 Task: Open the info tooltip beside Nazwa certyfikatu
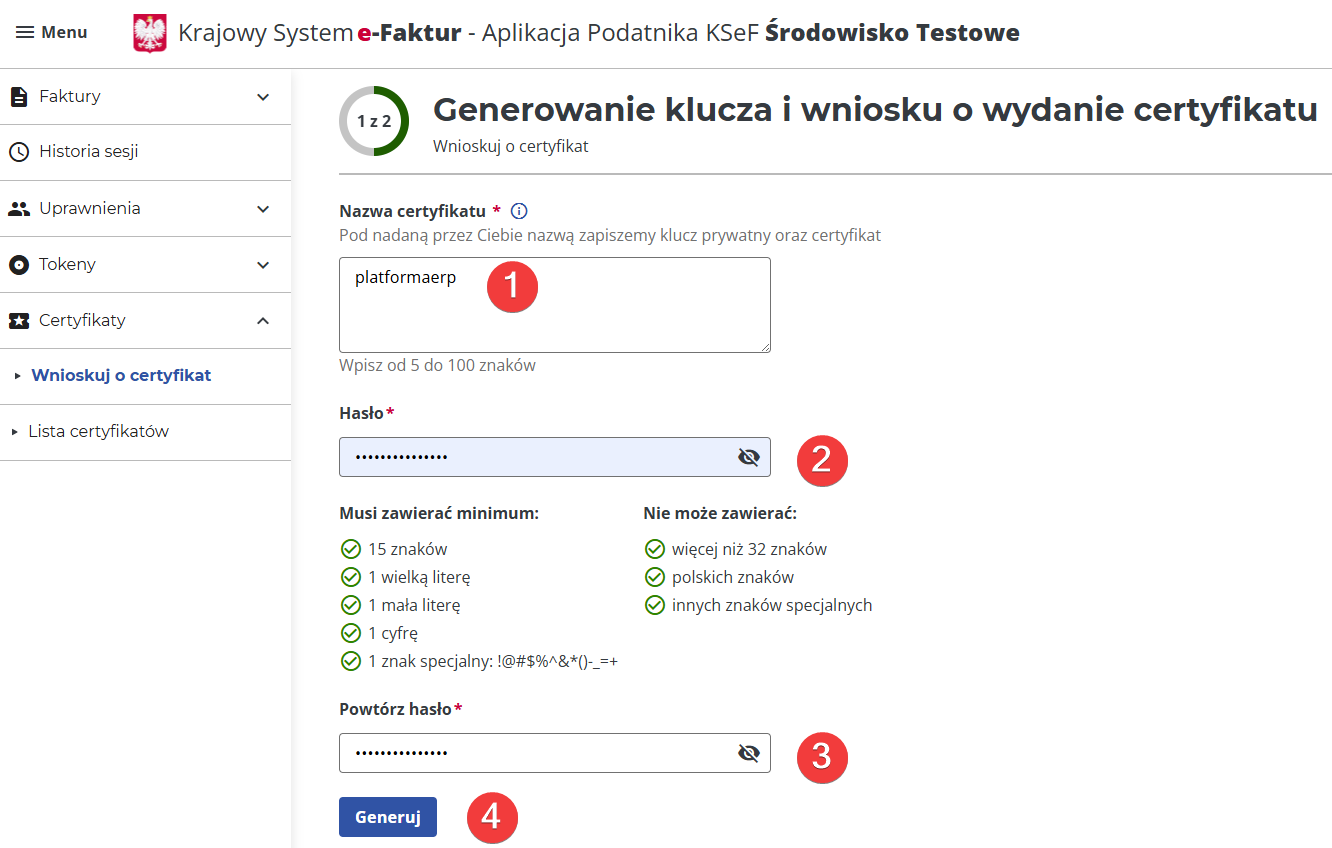[x=518, y=210]
